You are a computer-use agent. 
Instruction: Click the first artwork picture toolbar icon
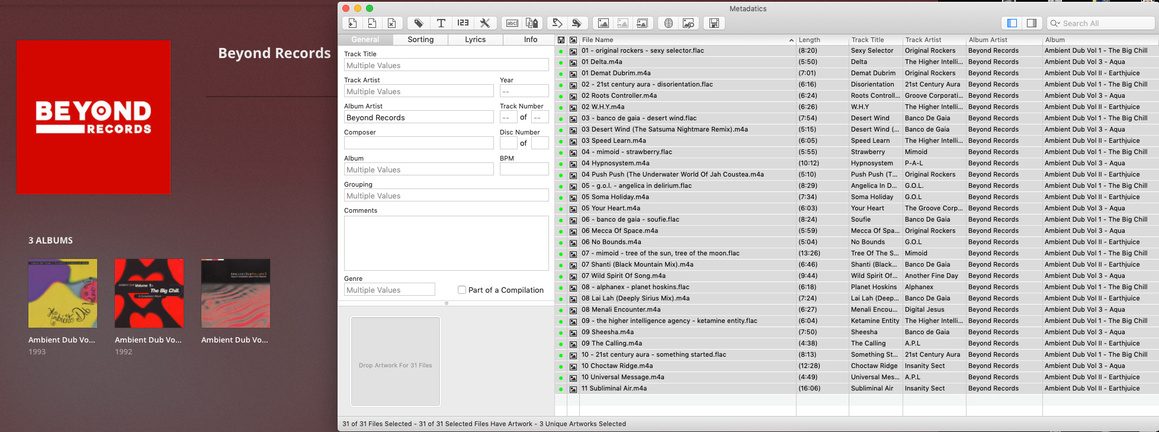(603, 23)
